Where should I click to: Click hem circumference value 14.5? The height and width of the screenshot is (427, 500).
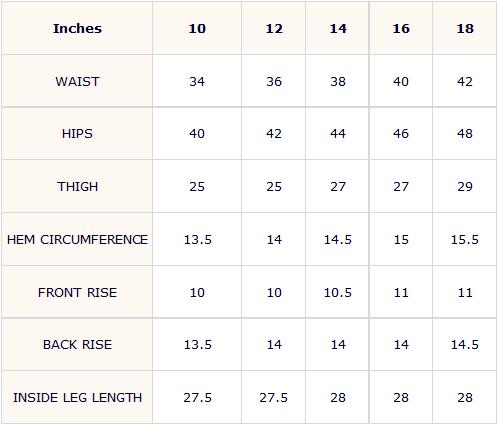tap(337, 239)
